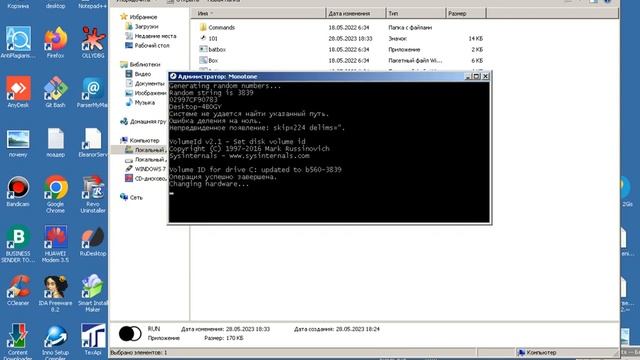Screen dimensions: 640x360
Task: Click the 'Компьютер' status bar location
Action: click(x=537, y=353)
